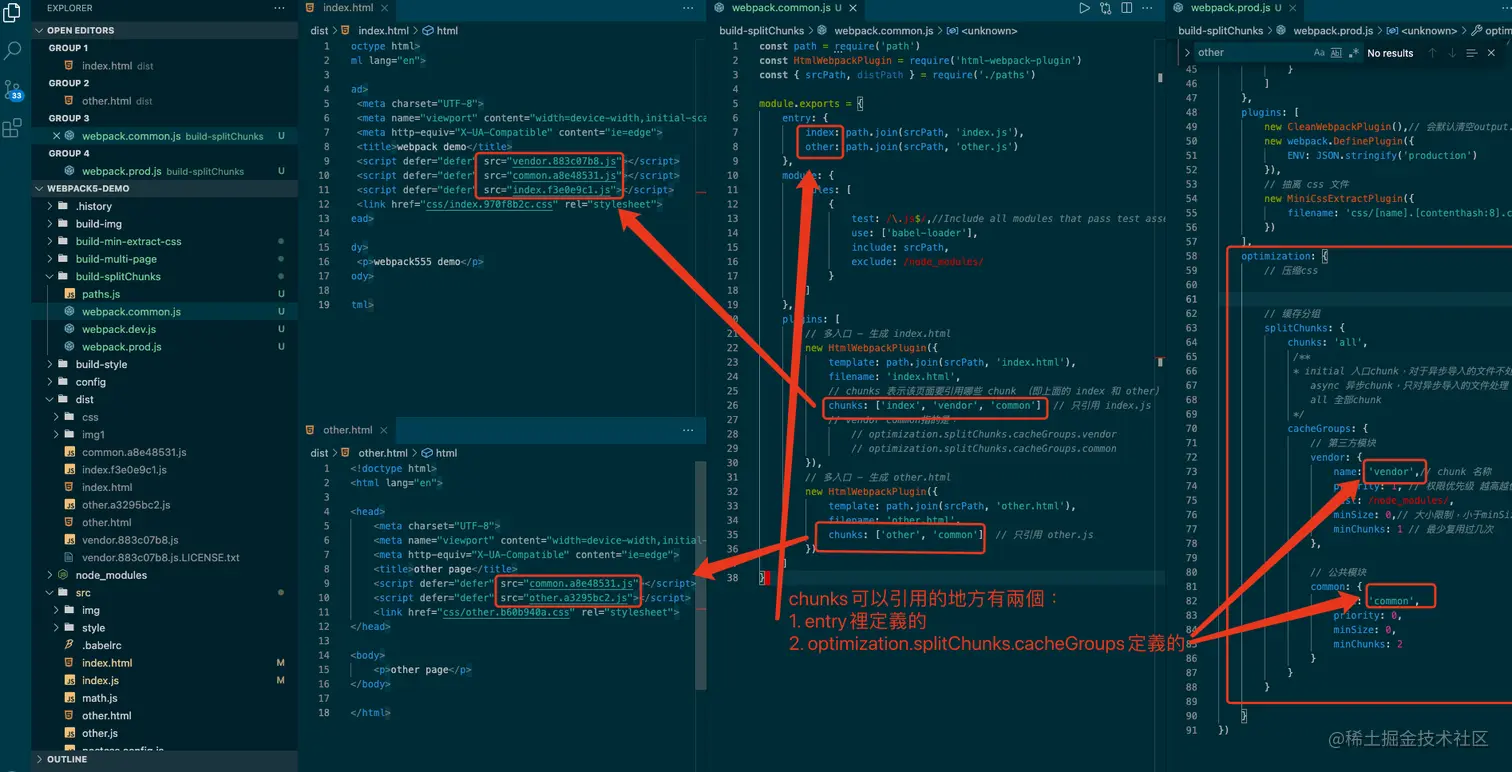The image size is (1512, 772).
Task: Toggle Find in Selection in the find widget
Action: tap(1473, 53)
